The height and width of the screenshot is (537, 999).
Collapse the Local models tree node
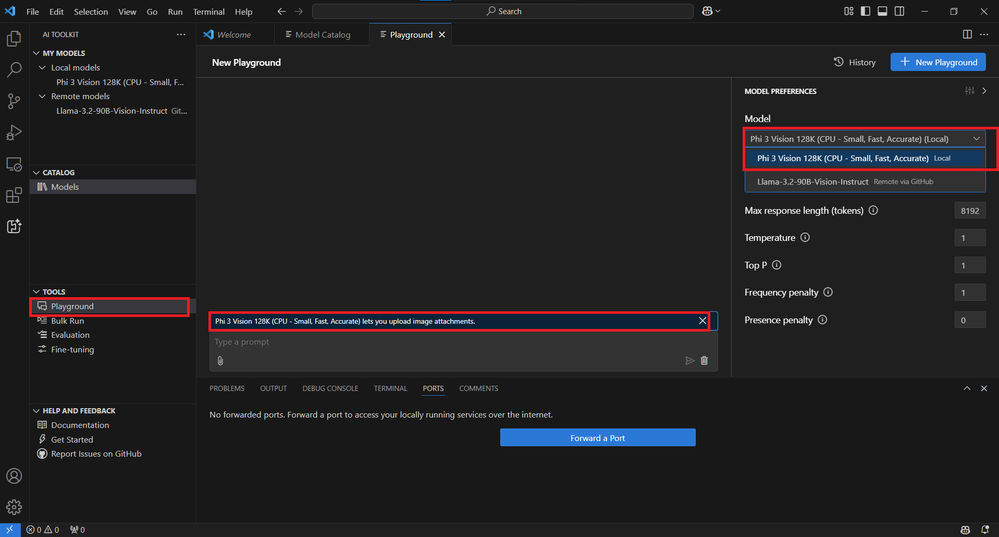[43, 68]
